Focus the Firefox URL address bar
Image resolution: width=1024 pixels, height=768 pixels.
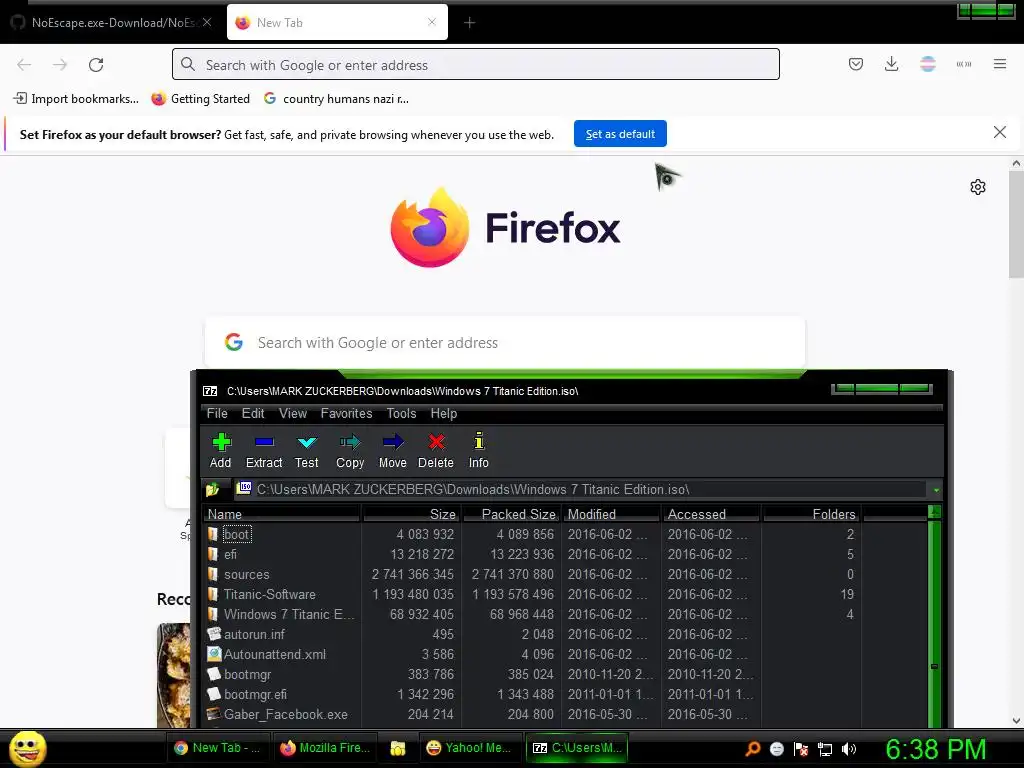pyautogui.click(x=475, y=64)
